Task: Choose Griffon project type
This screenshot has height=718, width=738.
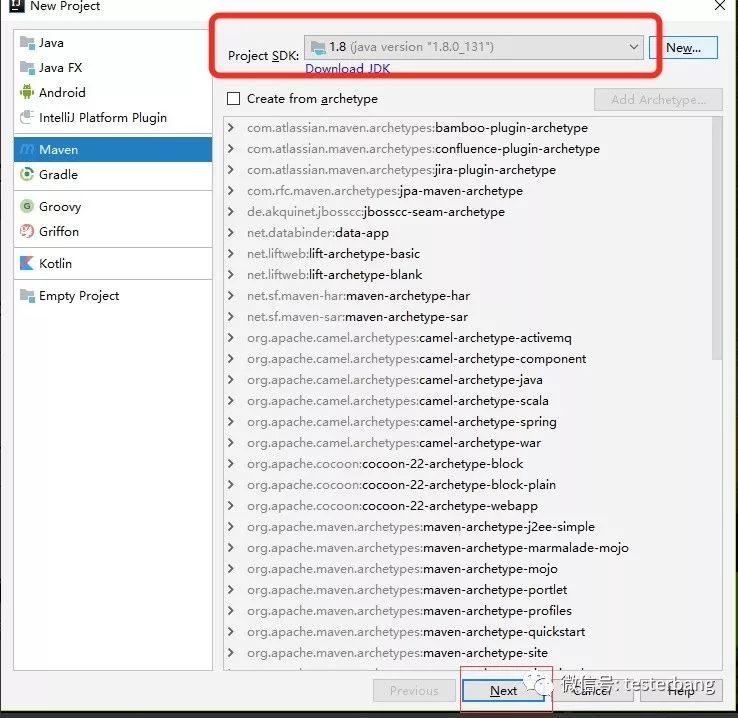Action: 113,231
